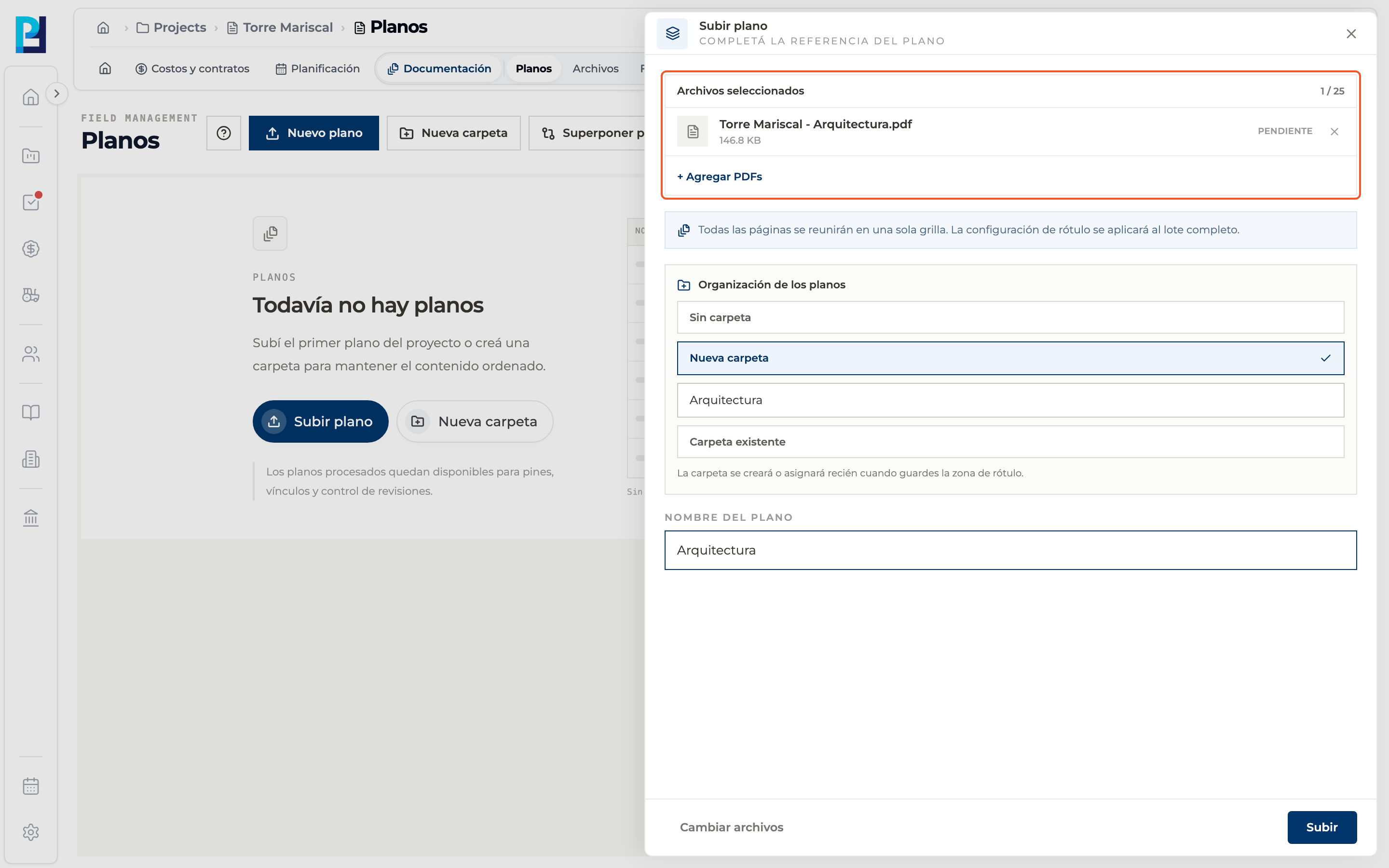Viewport: 1389px width, 868px height.
Task: Open the settings gear icon in the sidebar
Action: coord(30,832)
